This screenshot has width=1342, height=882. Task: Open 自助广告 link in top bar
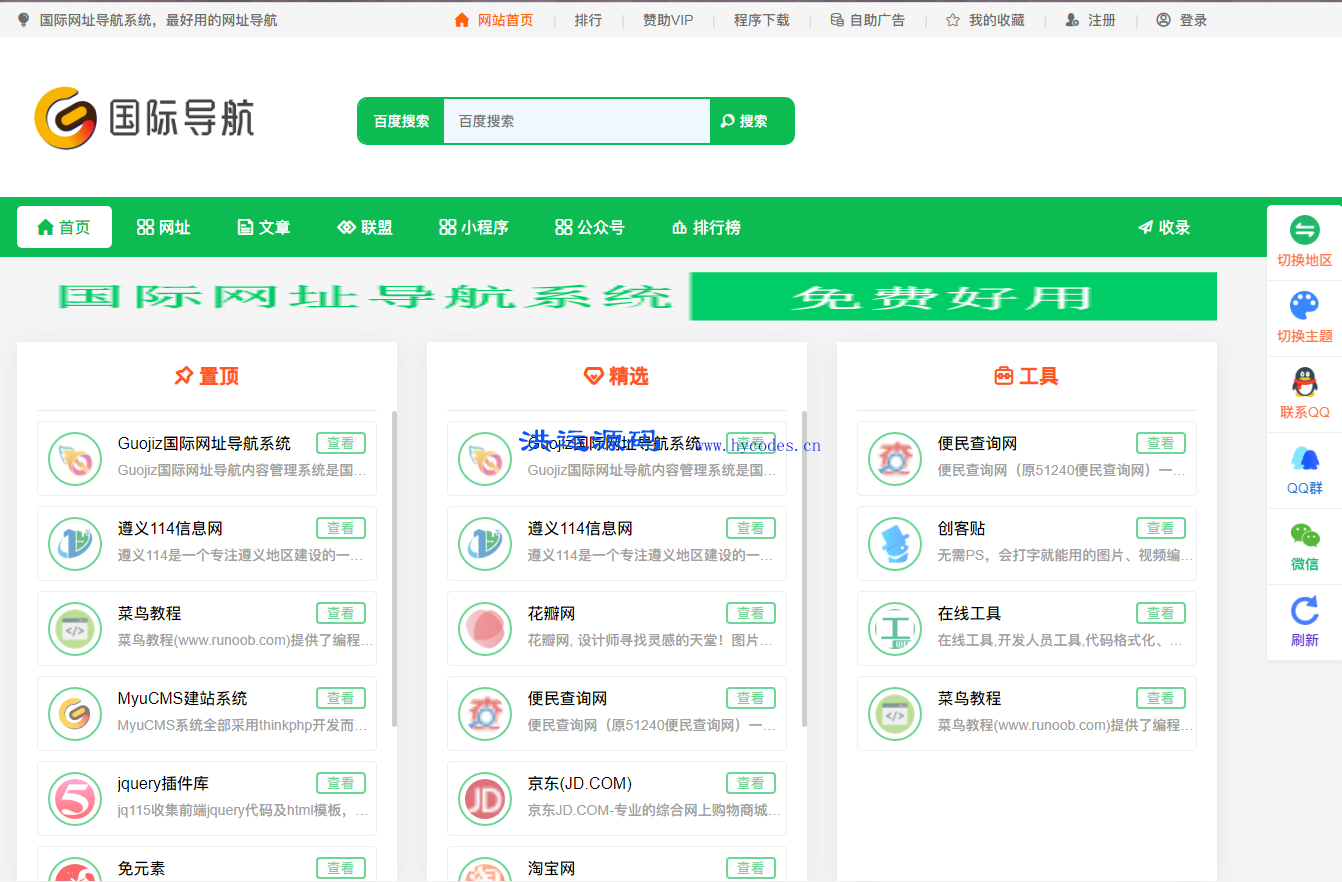(x=867, y=20)
